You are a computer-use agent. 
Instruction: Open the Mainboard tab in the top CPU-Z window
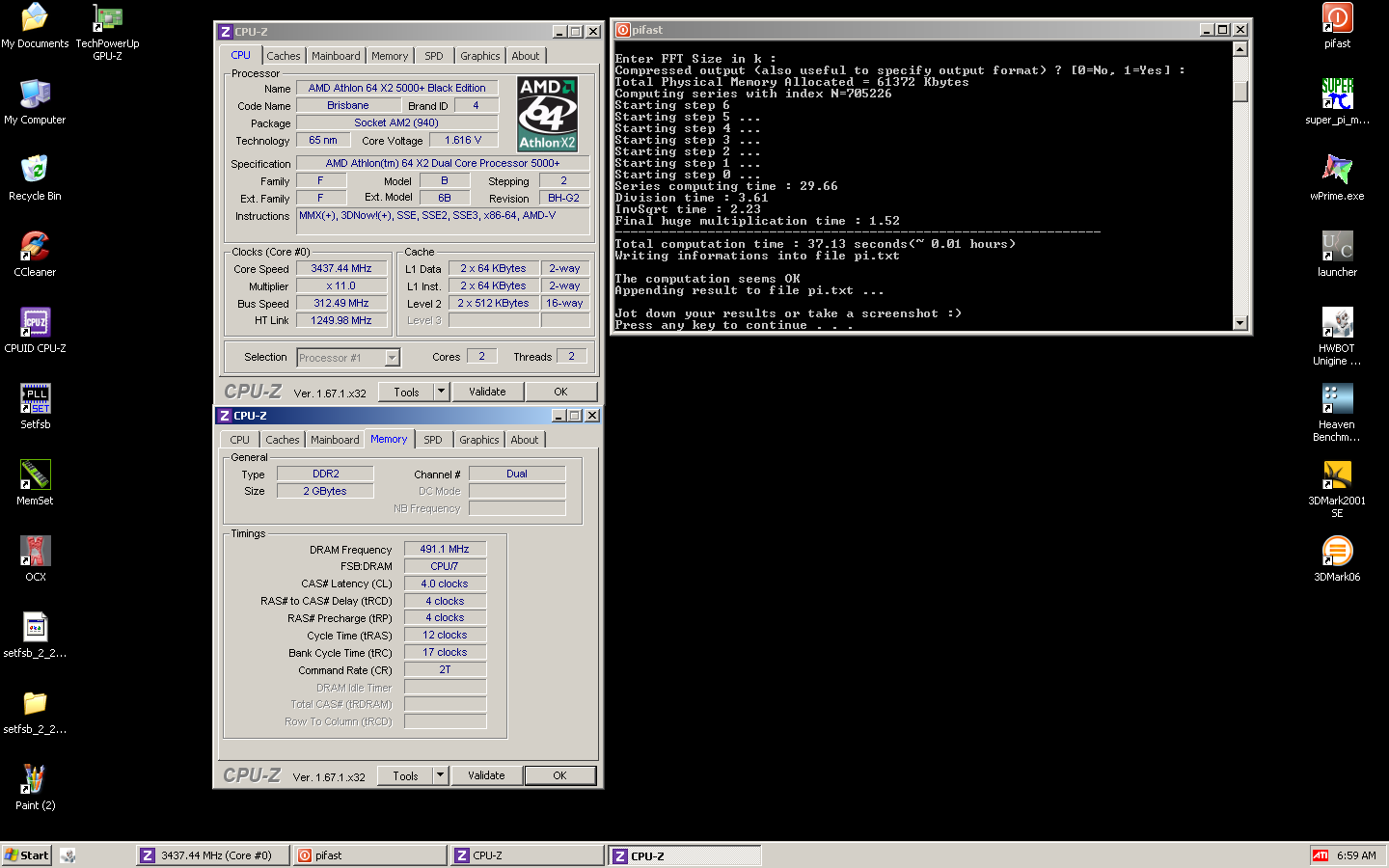[336, 56]
